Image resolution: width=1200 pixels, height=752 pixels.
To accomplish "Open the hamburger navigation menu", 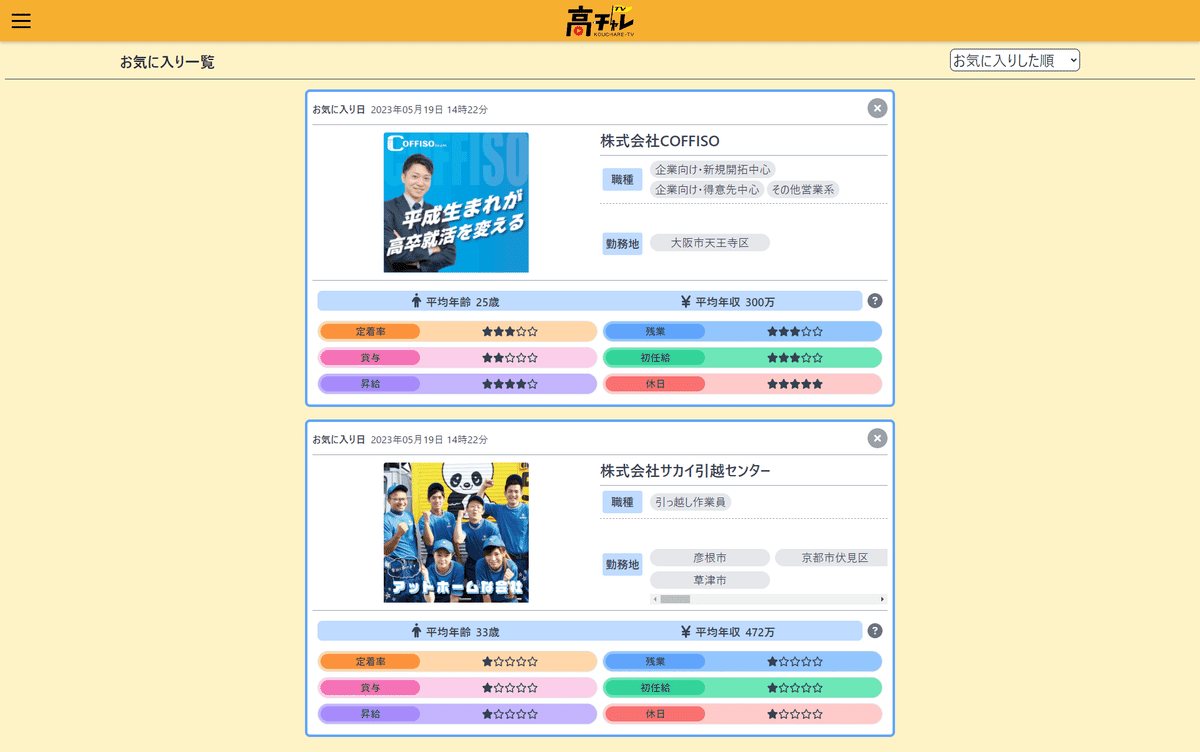I will pyautogui.click(x=20, y=20).
